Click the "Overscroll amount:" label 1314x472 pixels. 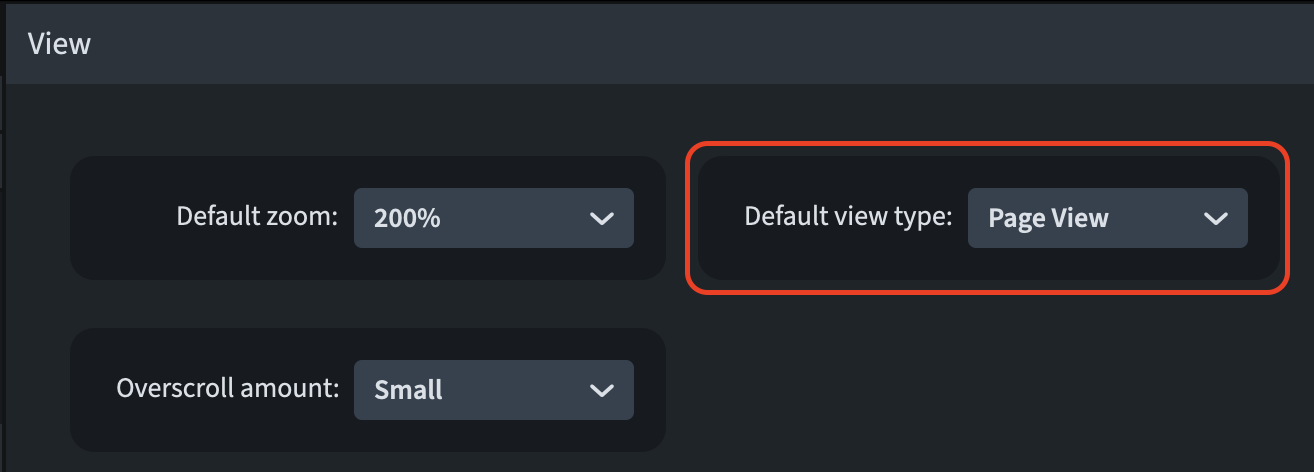pos(228,389)
